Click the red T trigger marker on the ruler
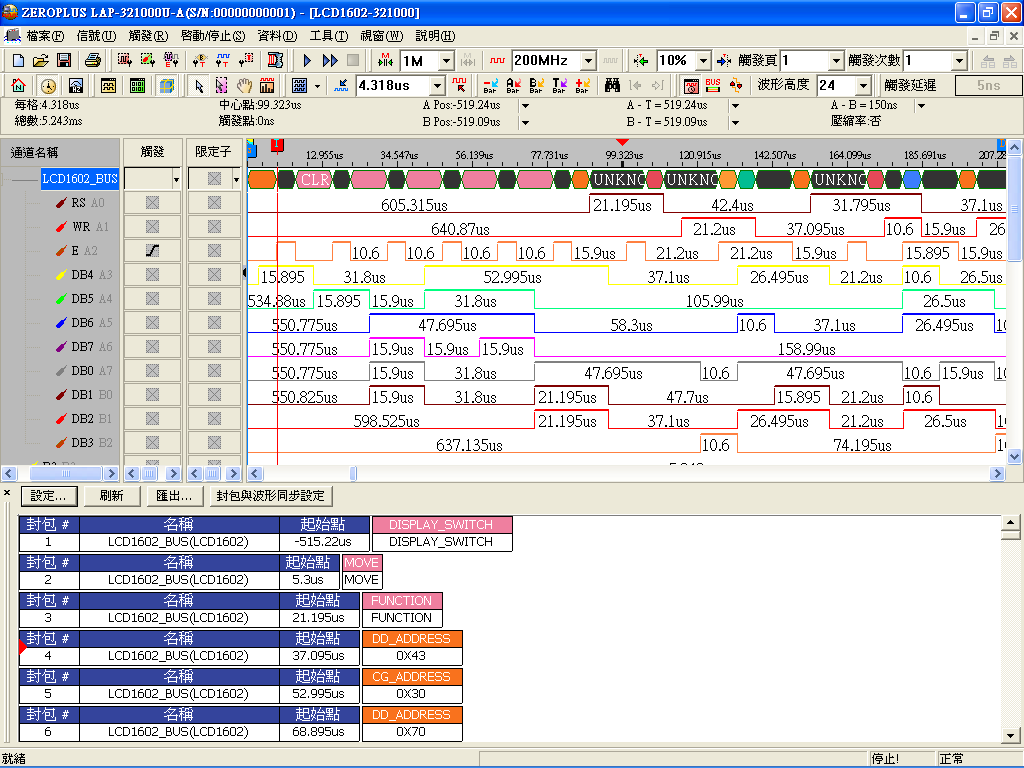The image size is (1024, 768). 277,145
